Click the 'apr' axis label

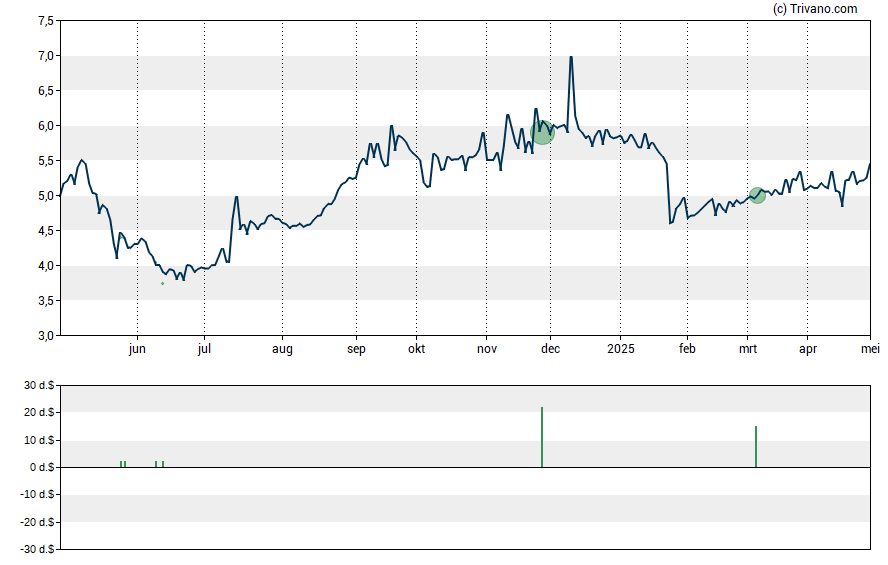[x=808, y=349]
